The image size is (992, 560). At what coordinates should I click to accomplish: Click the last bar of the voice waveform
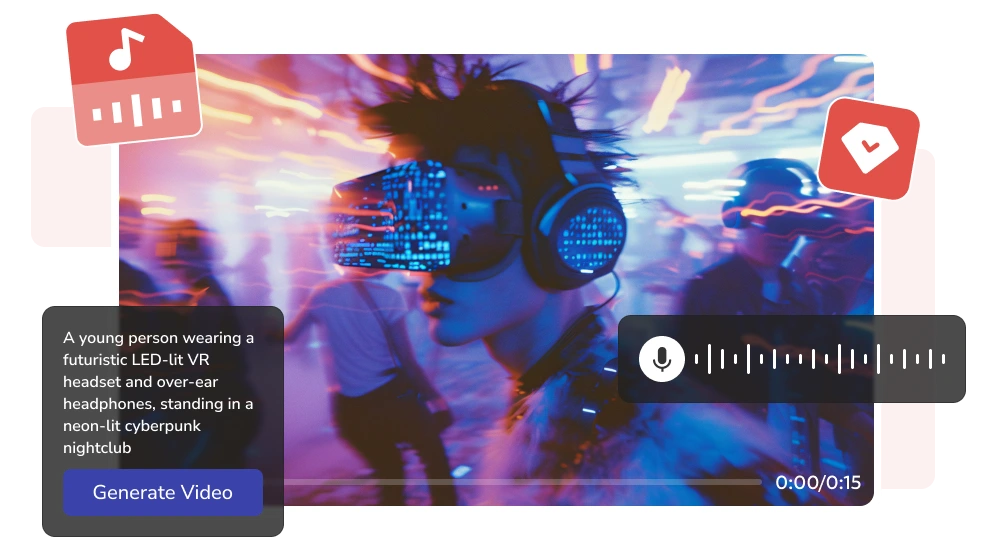point(943,359)
